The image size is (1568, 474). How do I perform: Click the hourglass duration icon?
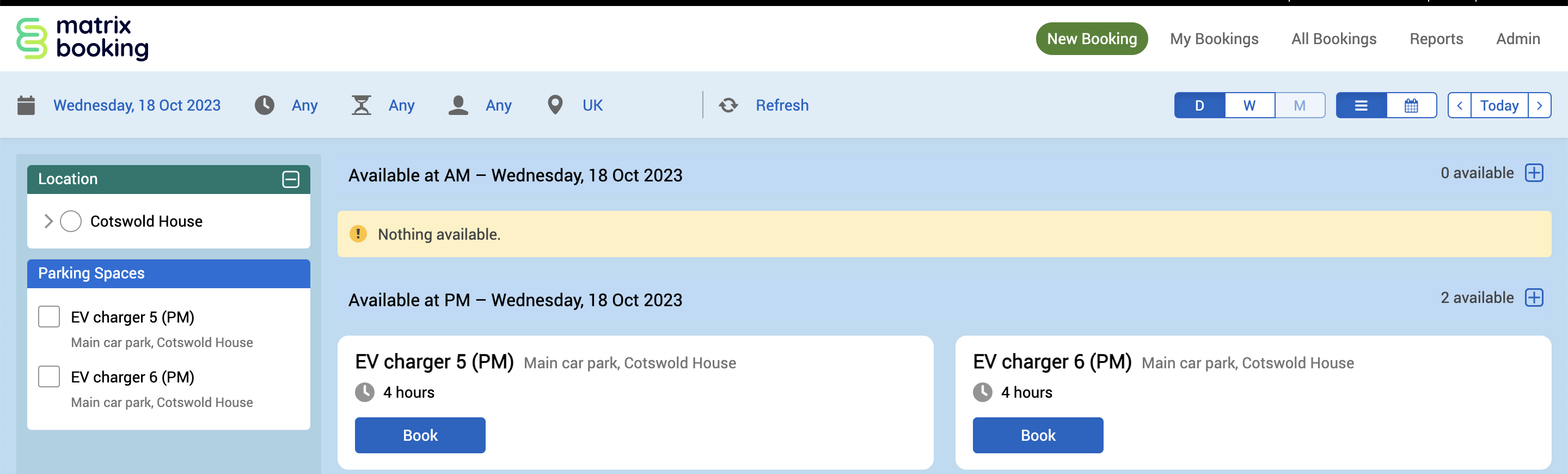361,105
